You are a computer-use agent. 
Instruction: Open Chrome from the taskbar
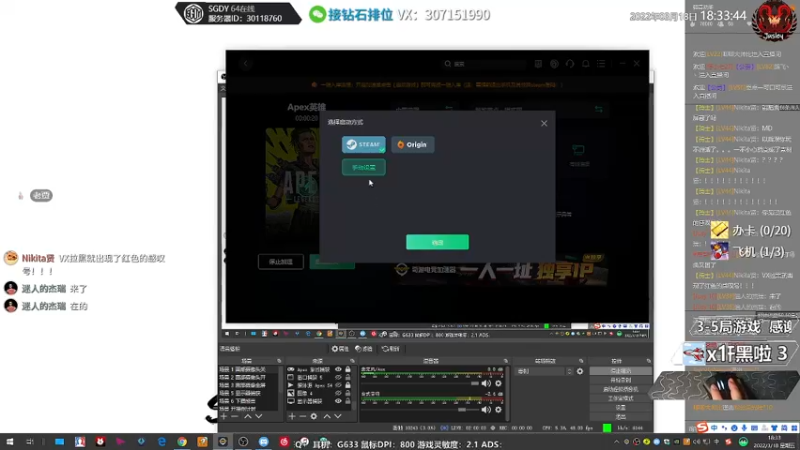tap(182, 442)
